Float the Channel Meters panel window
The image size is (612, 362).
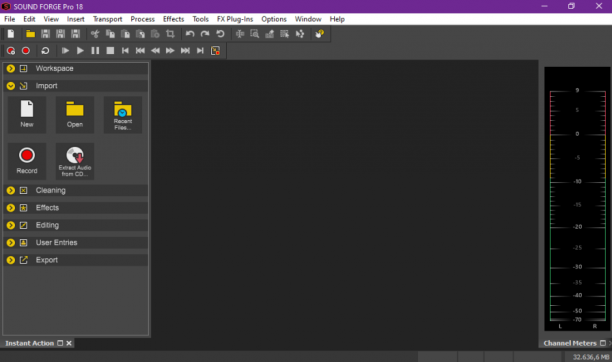tap(603, 343)
